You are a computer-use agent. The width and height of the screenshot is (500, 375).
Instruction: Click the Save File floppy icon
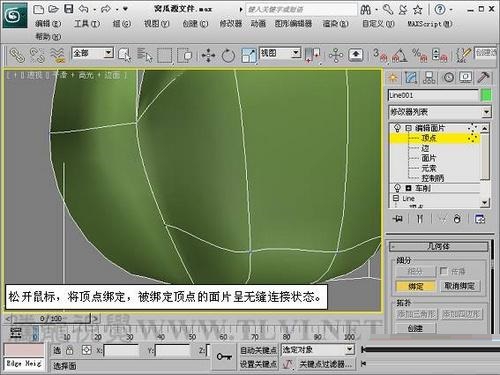click(x=68, y=9)
